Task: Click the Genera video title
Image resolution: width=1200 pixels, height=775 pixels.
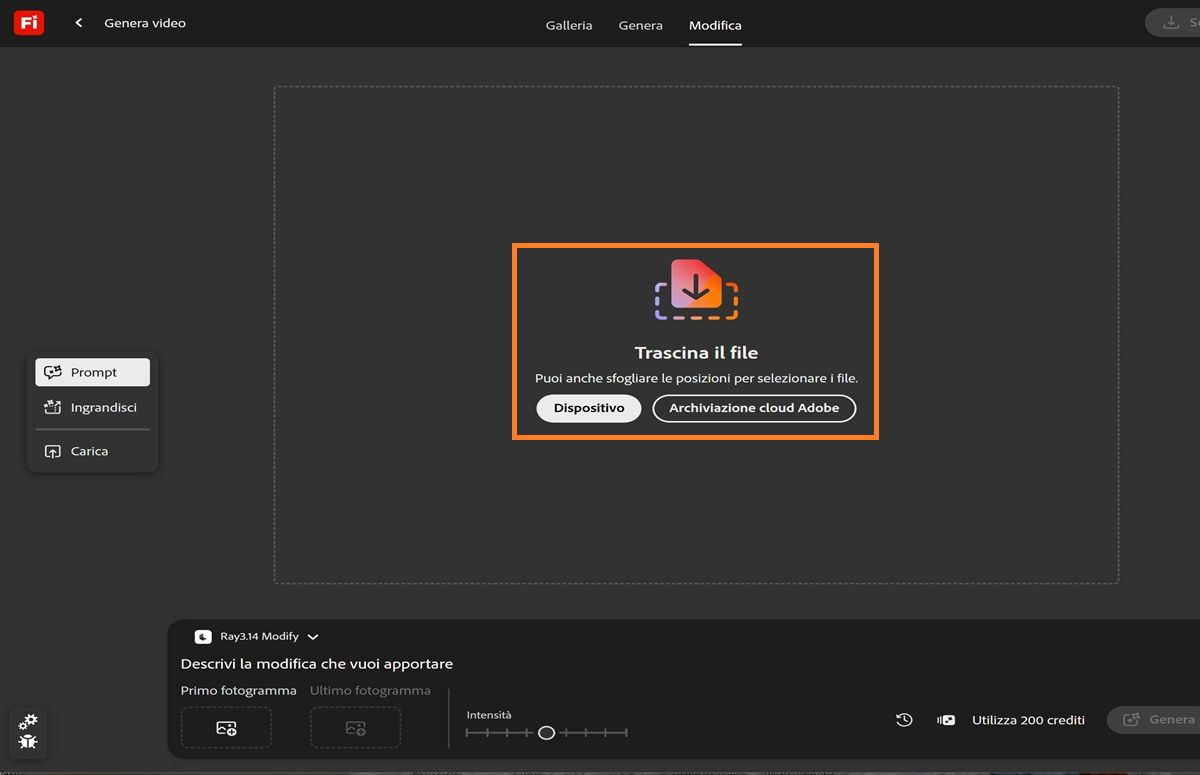Action: click(145, 23)
